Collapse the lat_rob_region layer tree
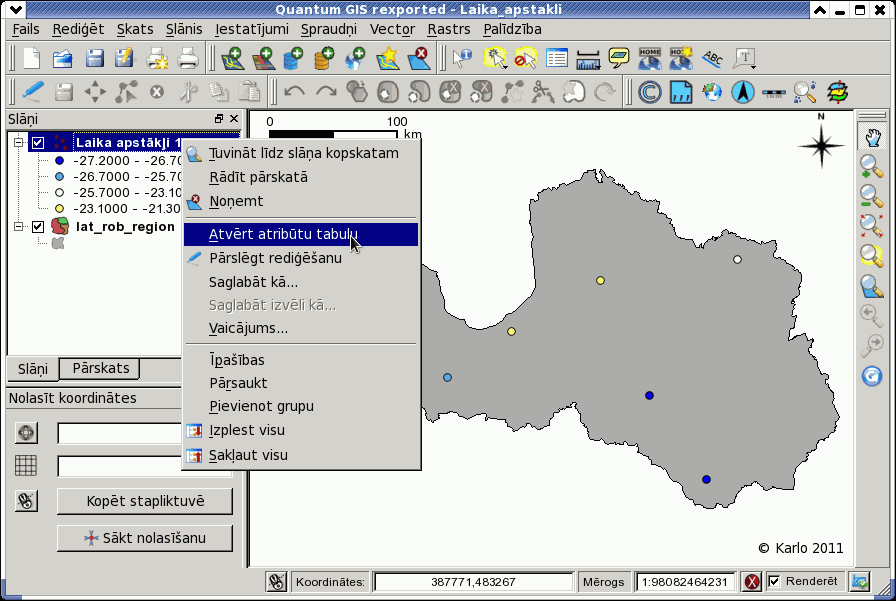 pyautogui.click(x=18, y=226)
